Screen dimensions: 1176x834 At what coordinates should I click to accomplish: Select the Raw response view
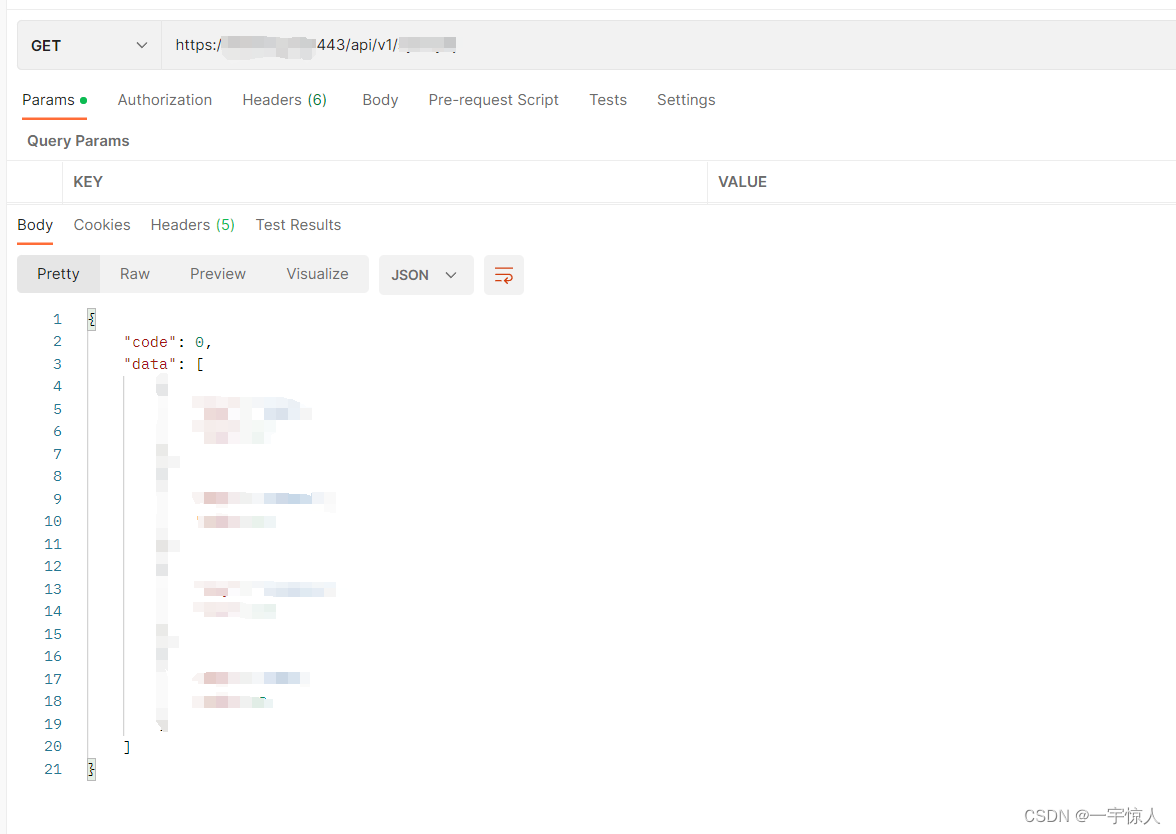[x=134, y=274]
